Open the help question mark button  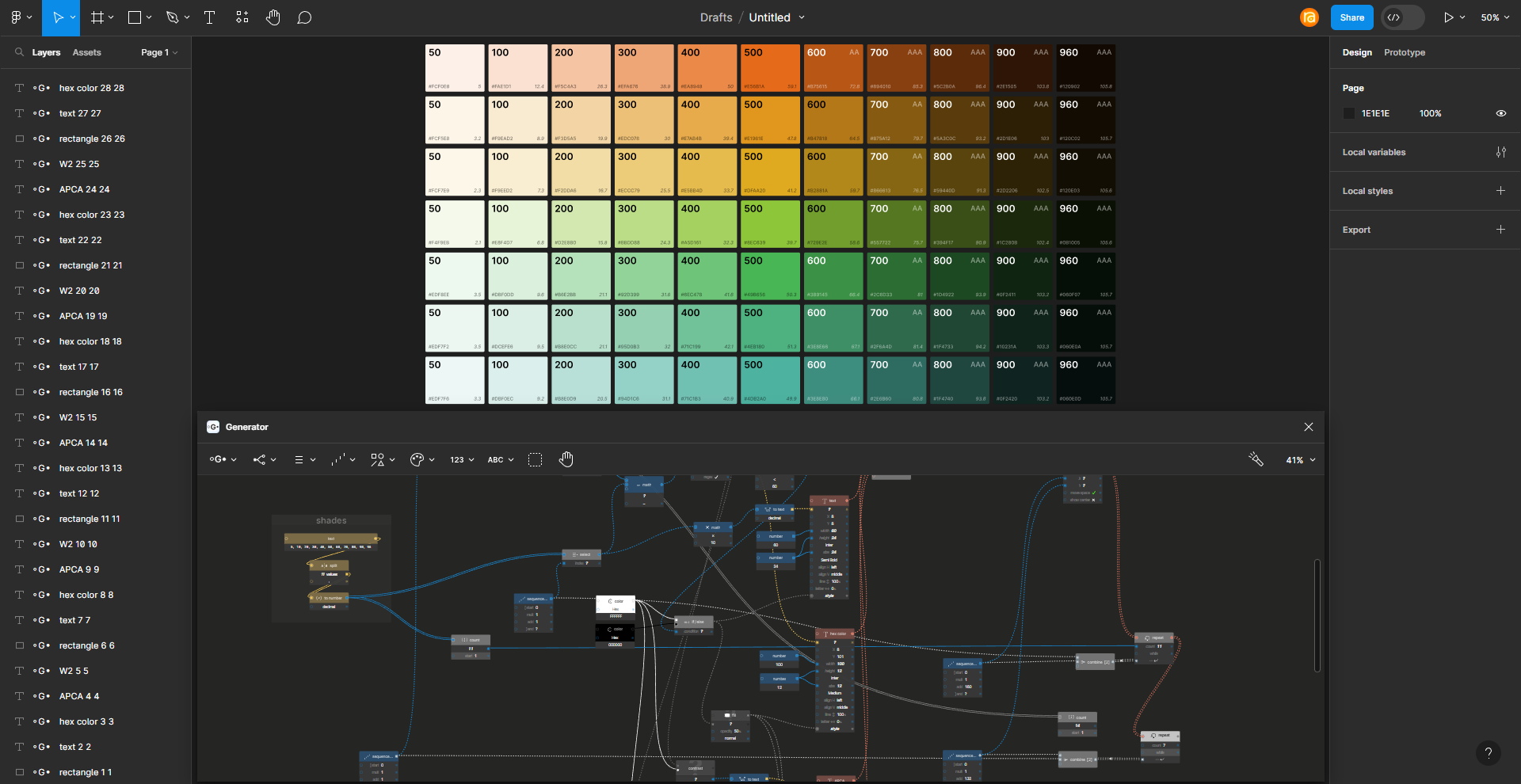[x=1489, y=753]
